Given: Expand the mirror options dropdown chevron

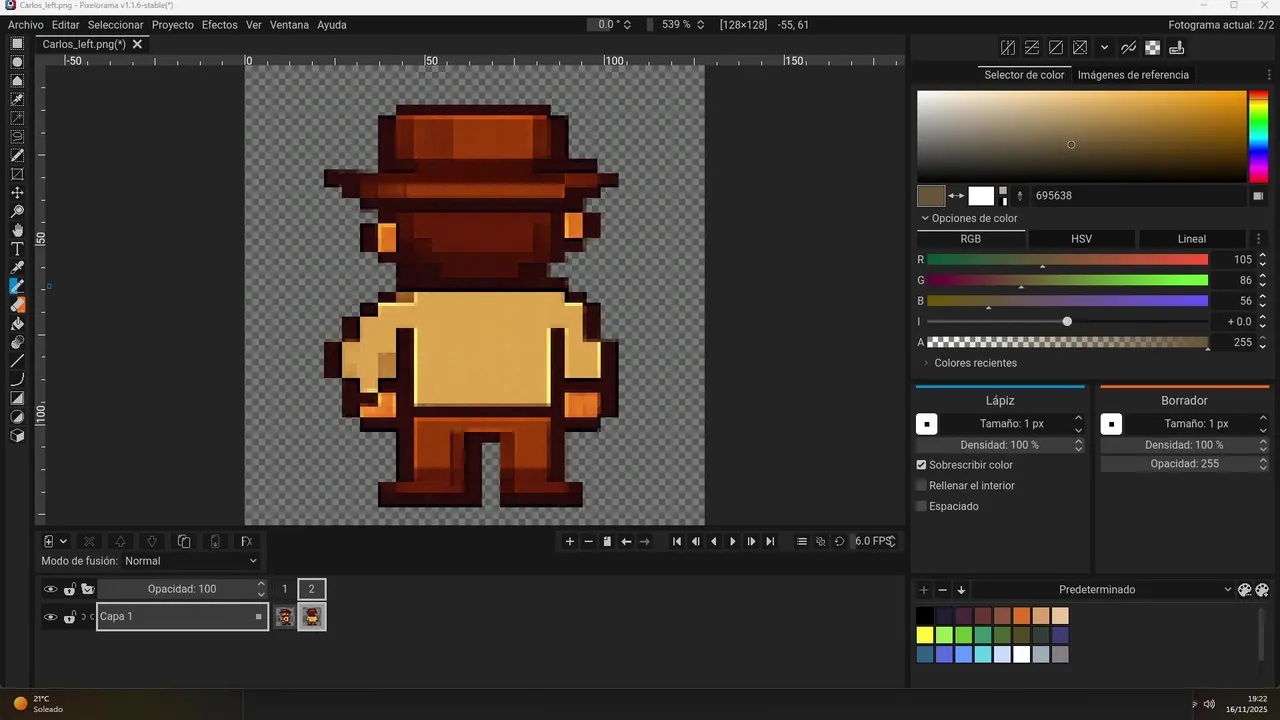Looking at the screenshot, I should [x=1104, y=47].
